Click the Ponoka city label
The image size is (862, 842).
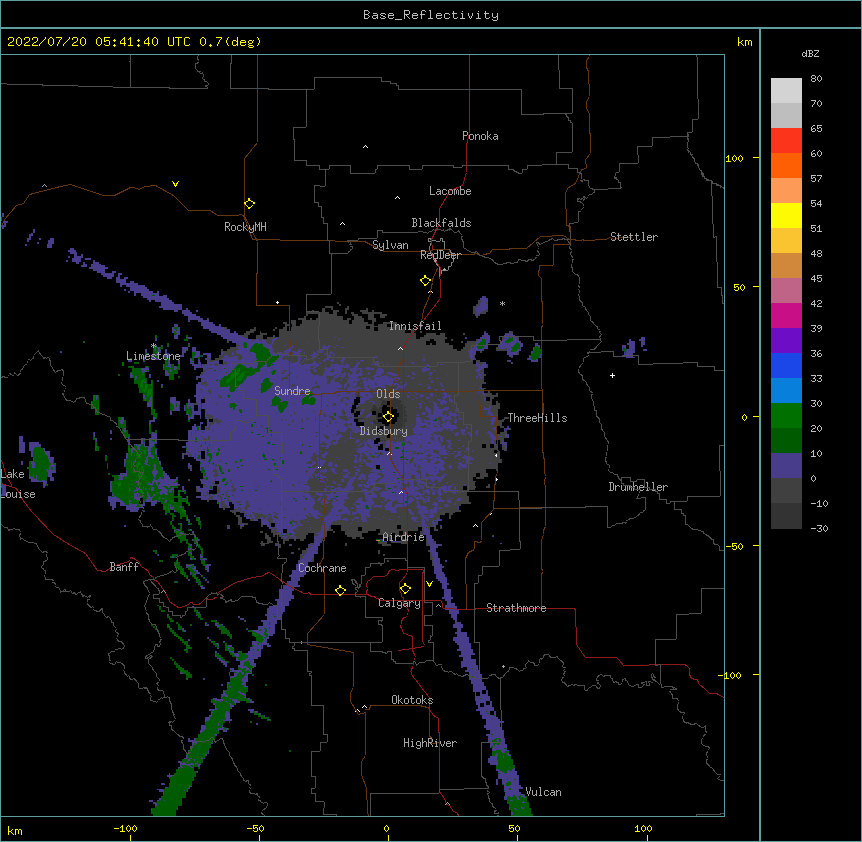(480, 136)
